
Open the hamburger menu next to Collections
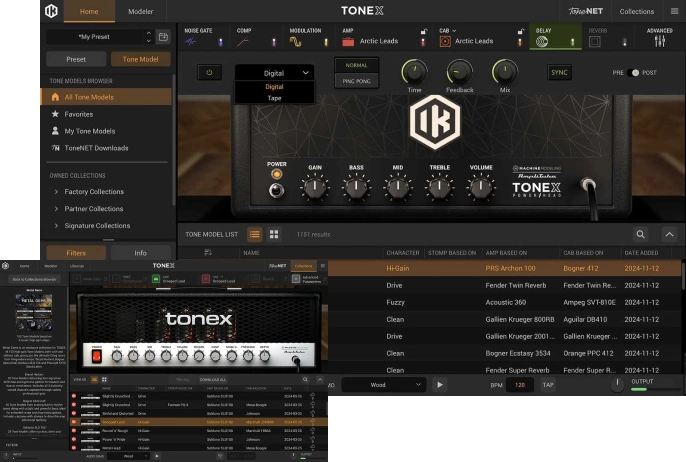coord(674,12)
